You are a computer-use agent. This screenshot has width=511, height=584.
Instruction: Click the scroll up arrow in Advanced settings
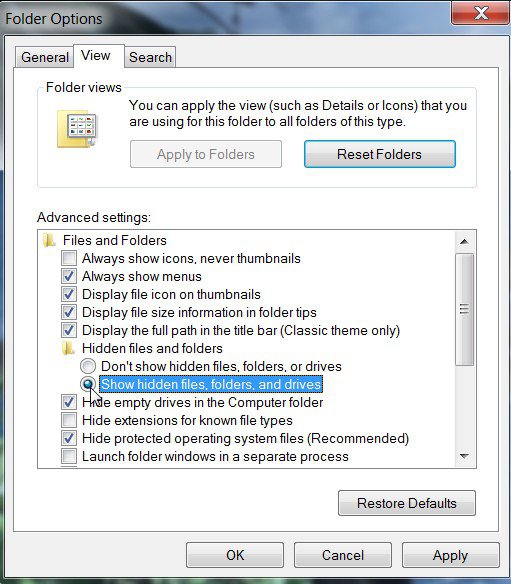[464, 242]
